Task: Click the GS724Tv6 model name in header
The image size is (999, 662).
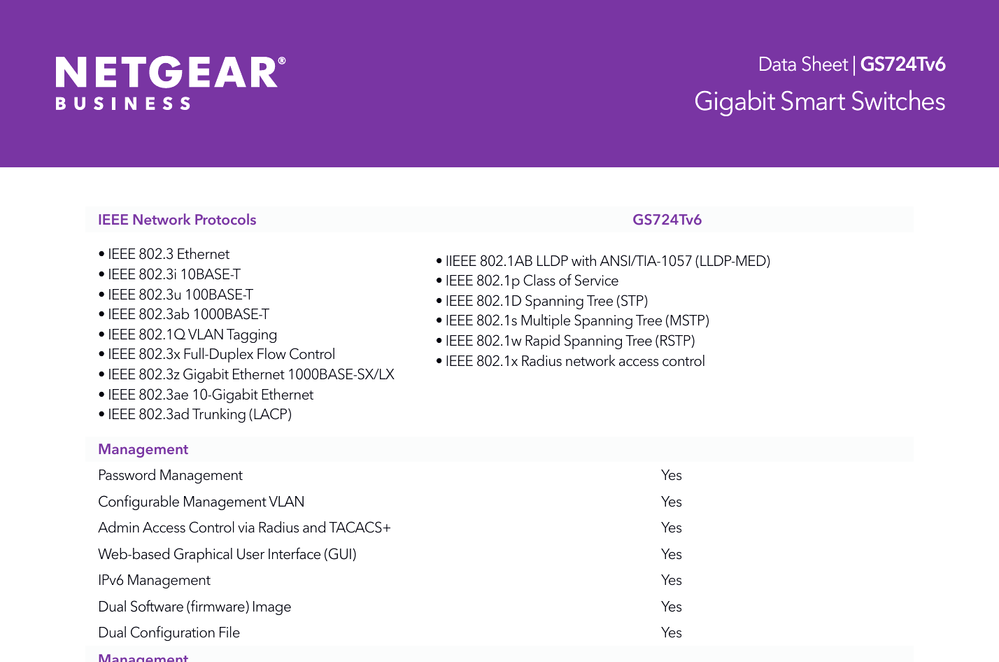Action: [903, 65]
